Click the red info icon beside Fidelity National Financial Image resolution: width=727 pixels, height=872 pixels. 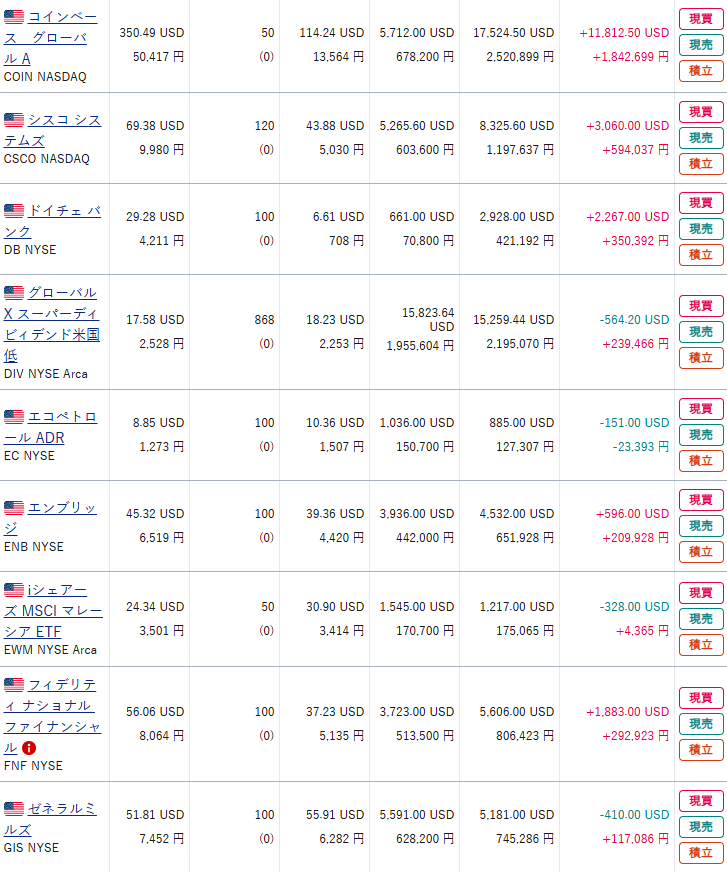pyautogui.click(x=29, y=748)
